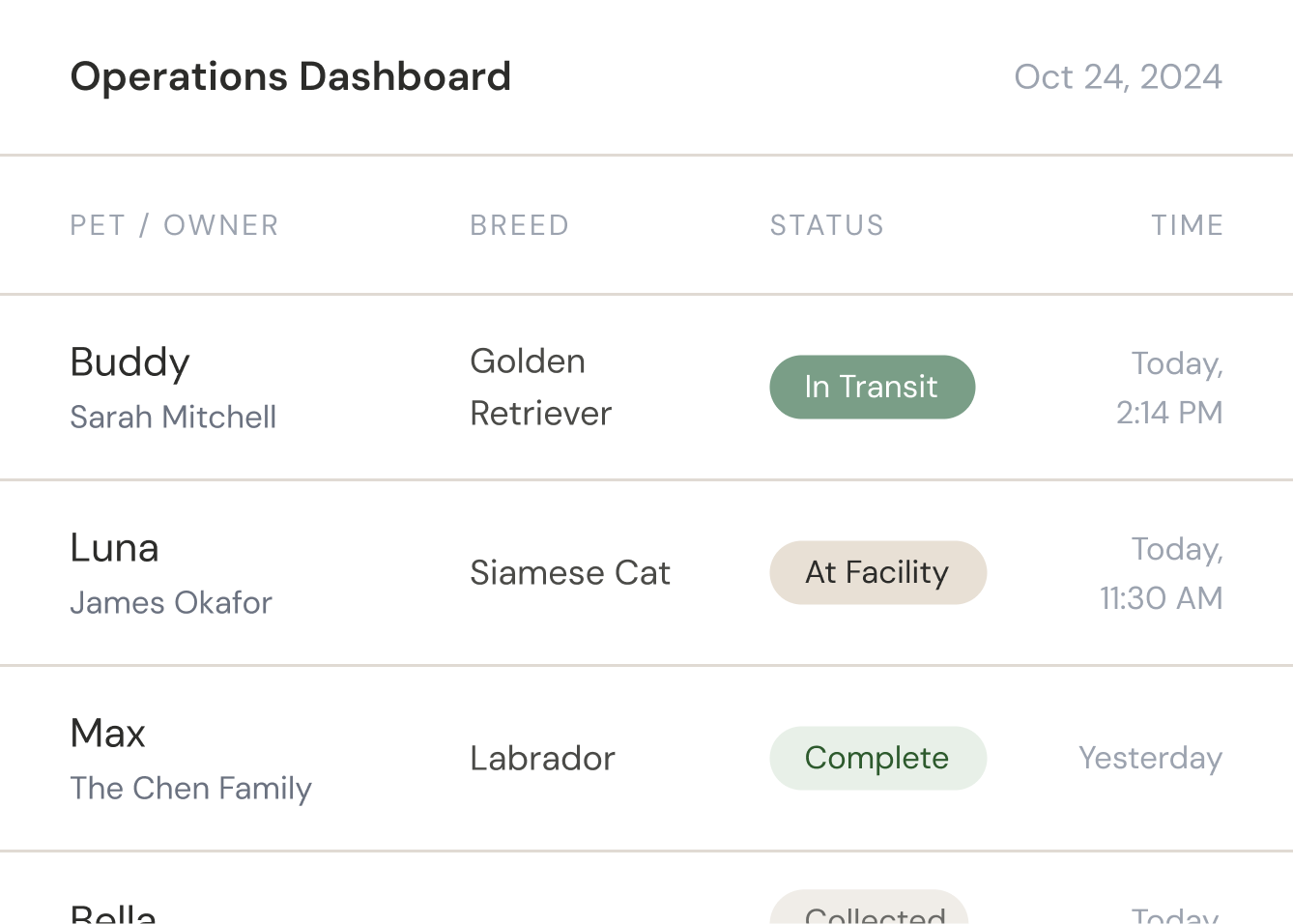Screen dimensions: 1293x924
Task: Click Golden Retriever breed cell
Action: pyautogui.click(x=540, y=387)
